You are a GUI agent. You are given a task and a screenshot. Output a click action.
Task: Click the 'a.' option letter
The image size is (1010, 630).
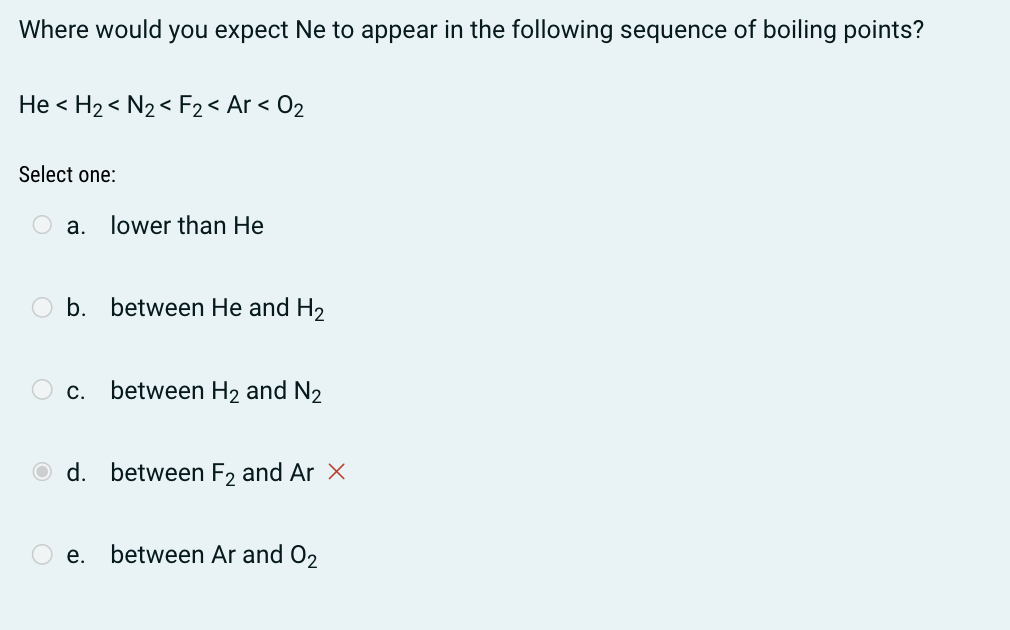[x=76, y=226]
